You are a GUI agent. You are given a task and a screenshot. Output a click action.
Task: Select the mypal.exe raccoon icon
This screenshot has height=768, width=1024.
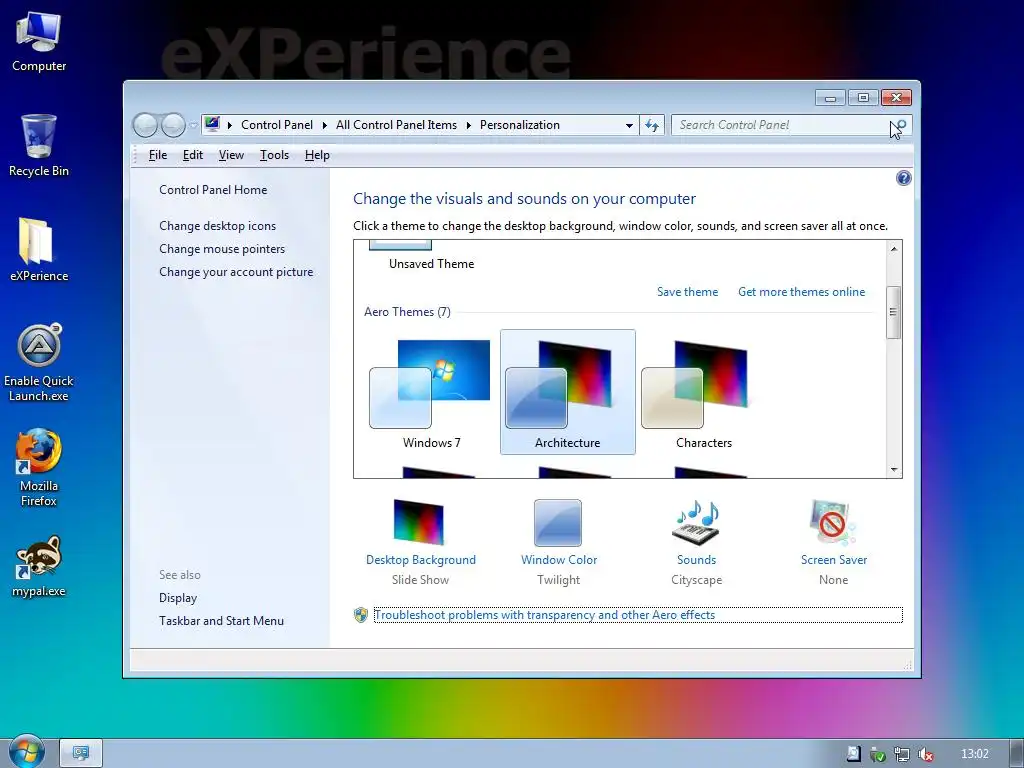(x=39, y=567)
